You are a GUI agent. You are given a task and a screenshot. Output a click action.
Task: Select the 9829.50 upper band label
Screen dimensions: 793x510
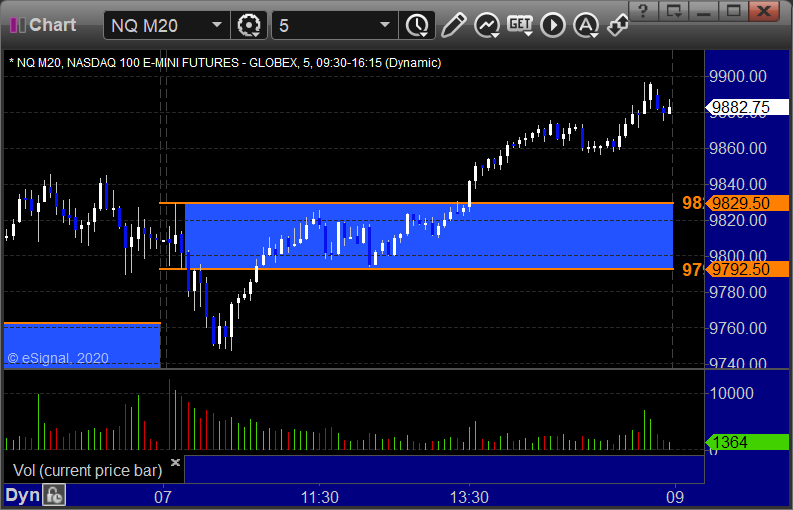(x=747, y=203)
